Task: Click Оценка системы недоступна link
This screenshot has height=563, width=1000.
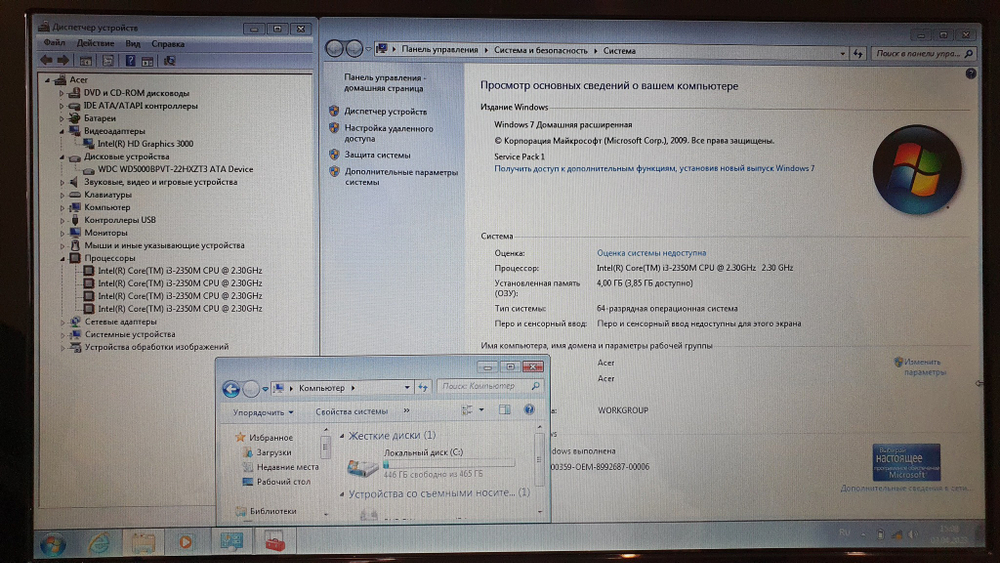Action: [x=651, y=252]
